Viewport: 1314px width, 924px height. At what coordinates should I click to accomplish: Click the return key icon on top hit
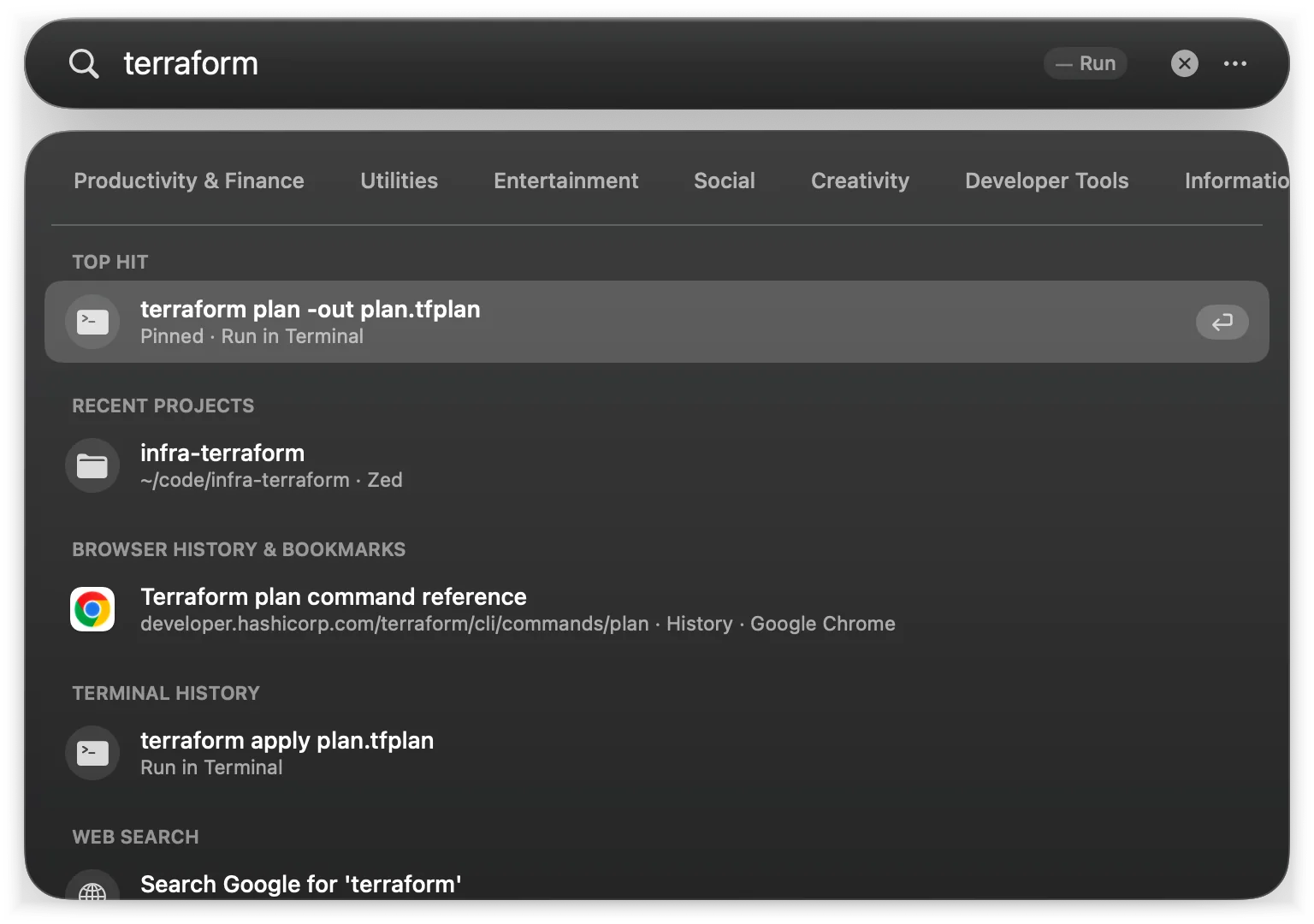[1222, 322]
